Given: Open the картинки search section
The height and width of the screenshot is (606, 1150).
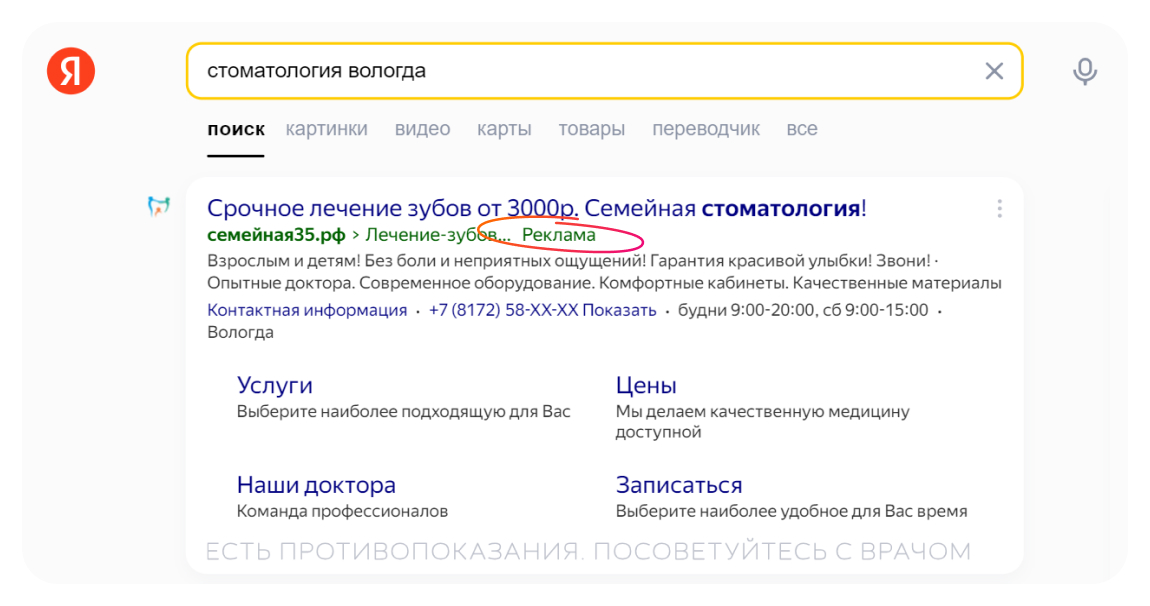Looking at the screenshot, I should (x=327, y=128).
